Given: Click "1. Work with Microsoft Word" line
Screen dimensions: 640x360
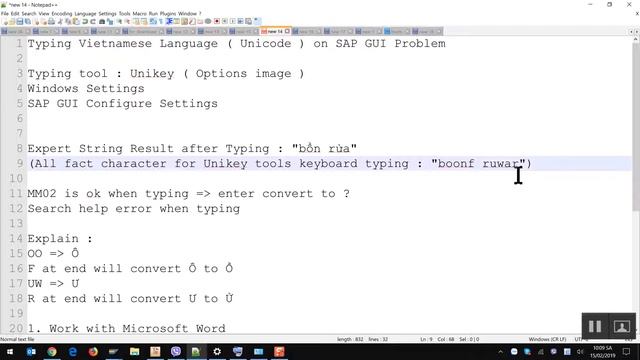Looking at the screenshot, I should click(x=127, y=329).
